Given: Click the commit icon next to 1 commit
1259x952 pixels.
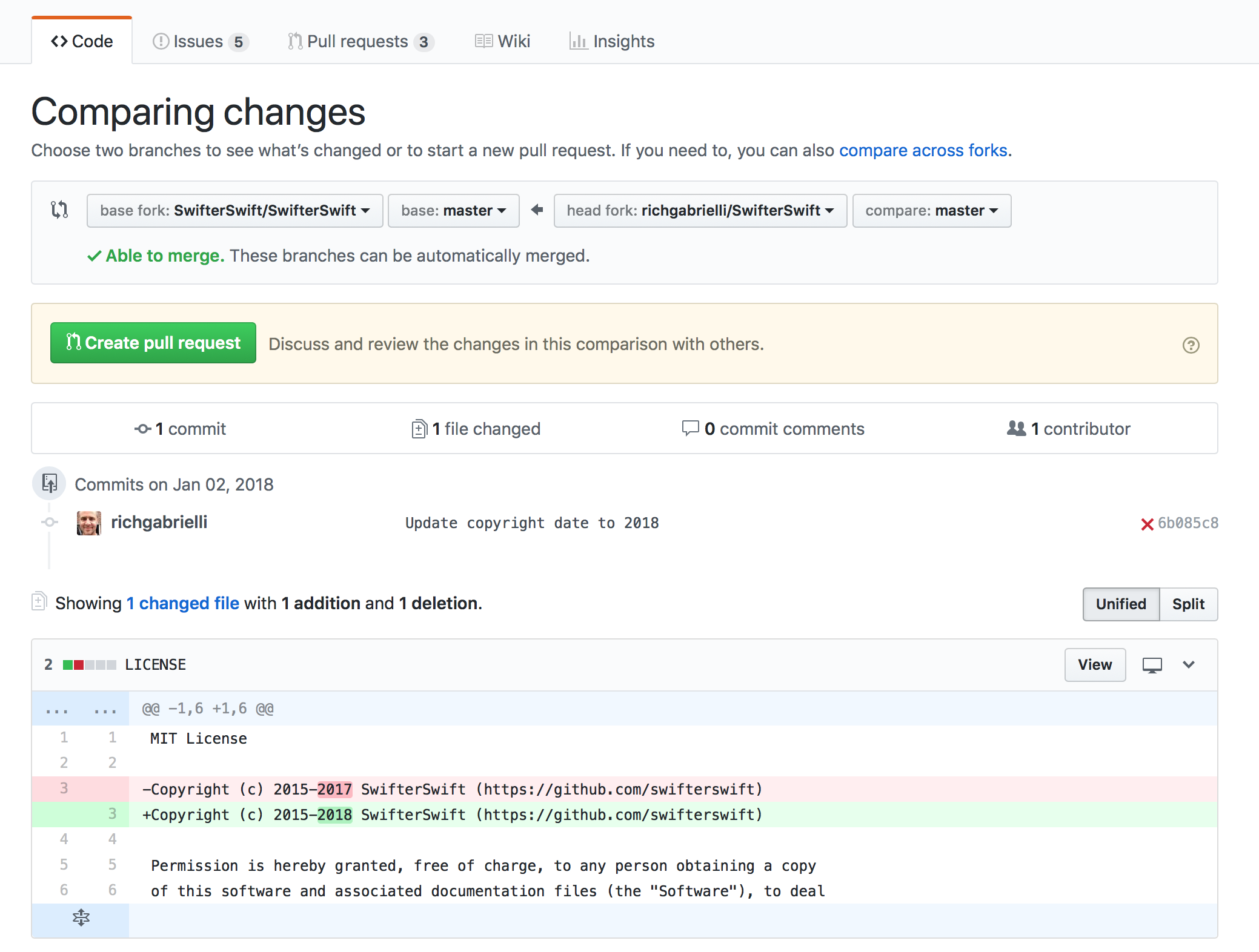Looking at the screenshot, I should tap(143, 429).
